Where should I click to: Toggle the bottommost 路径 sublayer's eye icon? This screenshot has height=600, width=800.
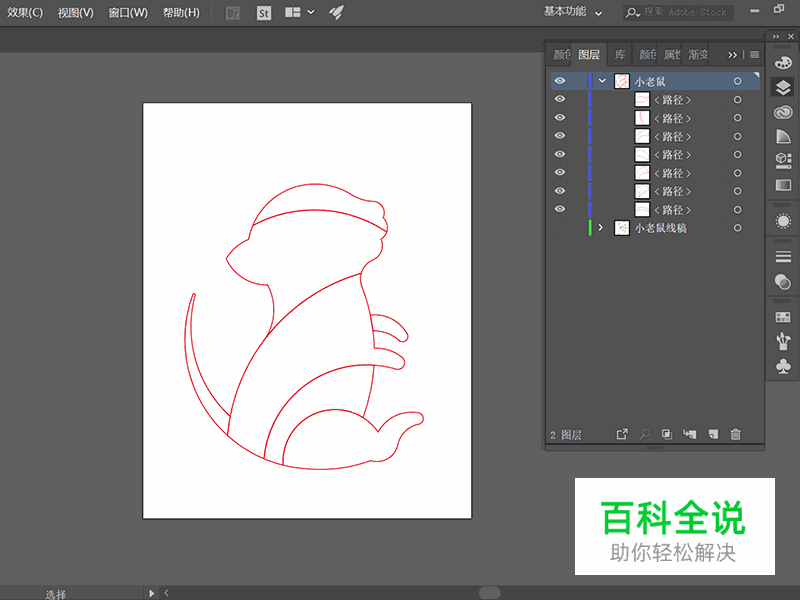point(560,210)
